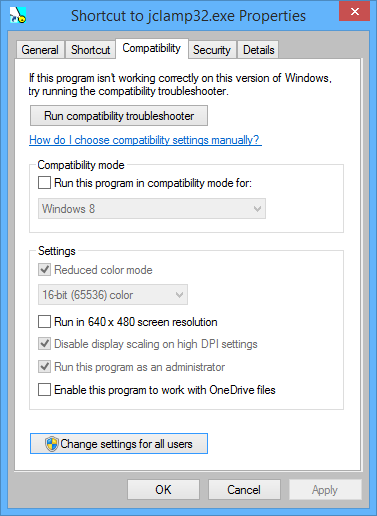
Task: Switch to the General tab
Action: tap(40, 50)
